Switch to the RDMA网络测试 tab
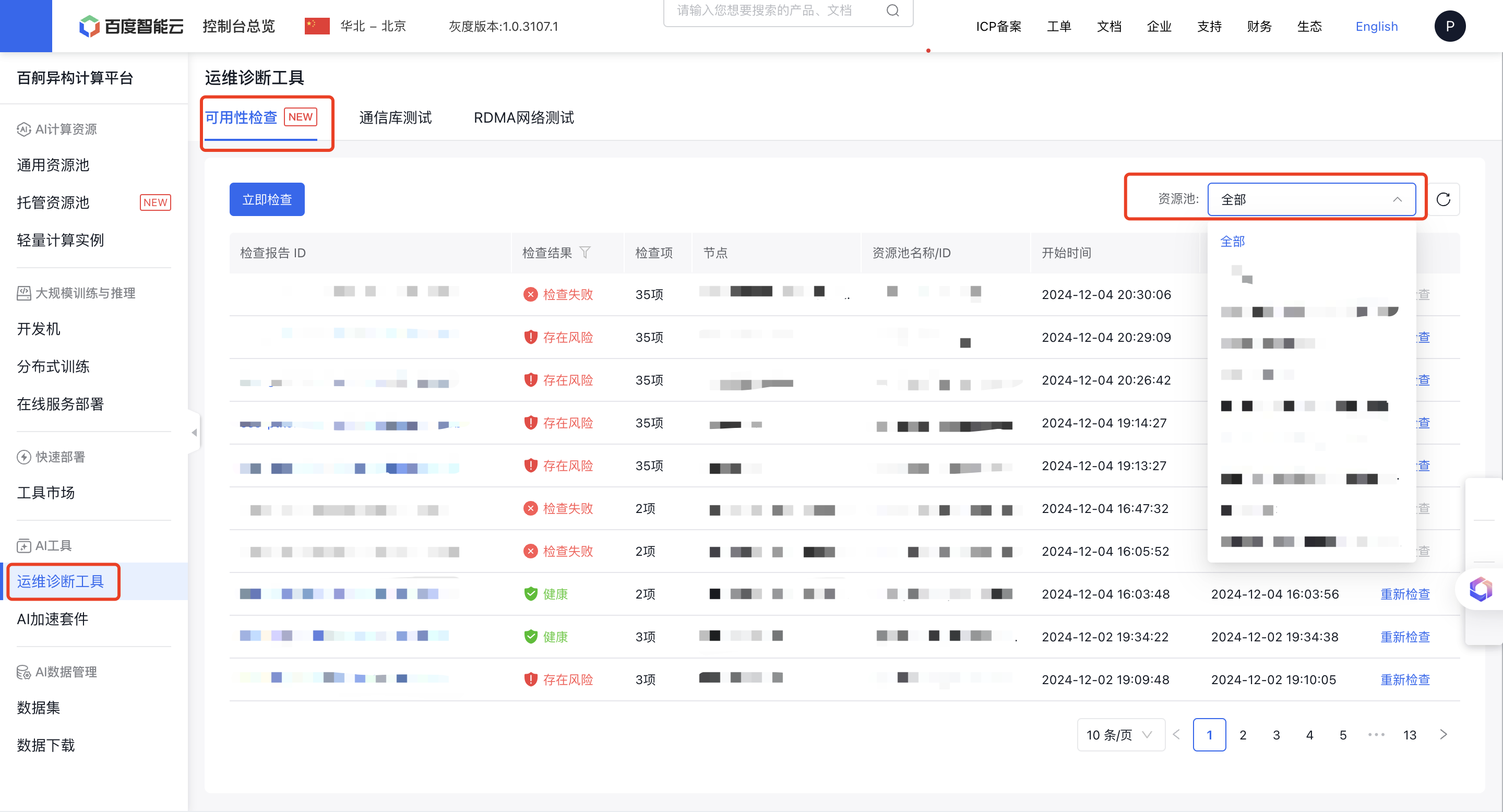 click(x=523, y=117)
